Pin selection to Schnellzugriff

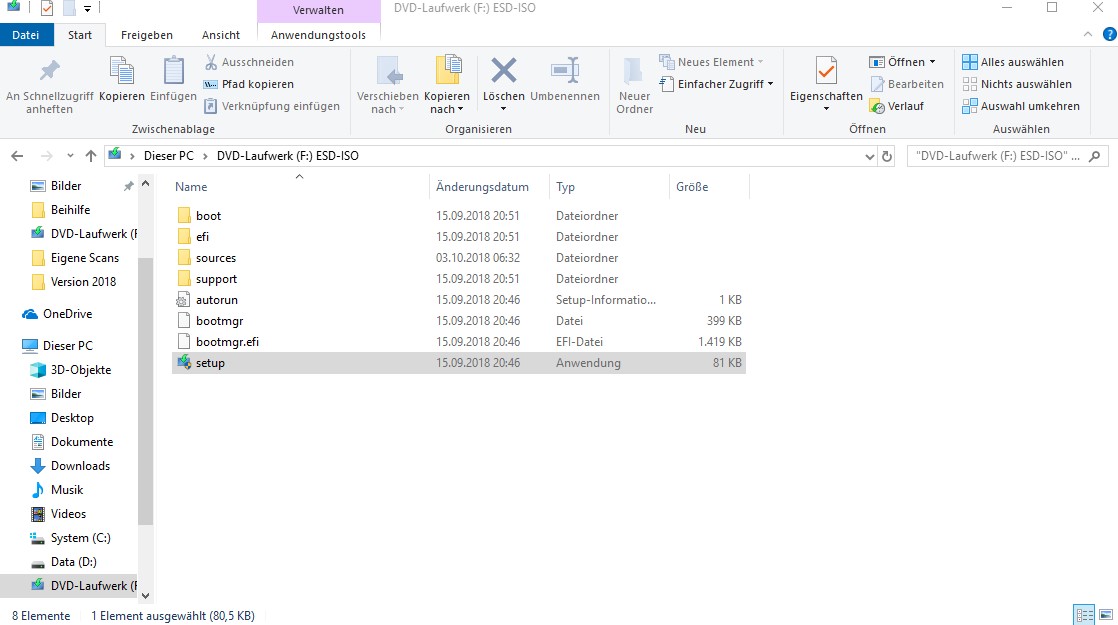[49, 86]
